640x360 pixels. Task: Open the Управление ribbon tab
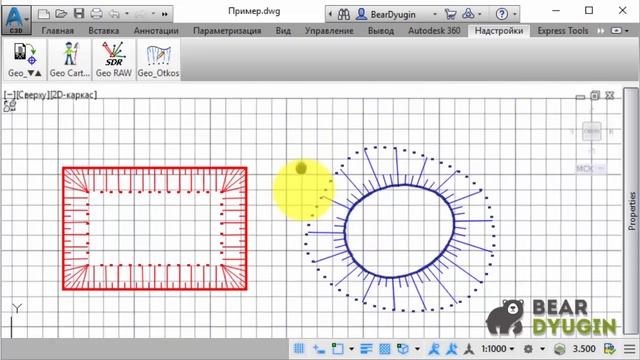[x=329, y=31]
